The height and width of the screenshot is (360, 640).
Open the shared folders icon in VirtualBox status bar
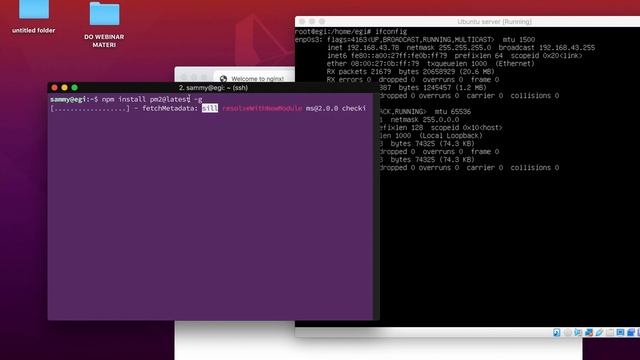click(x=610, y=333)
